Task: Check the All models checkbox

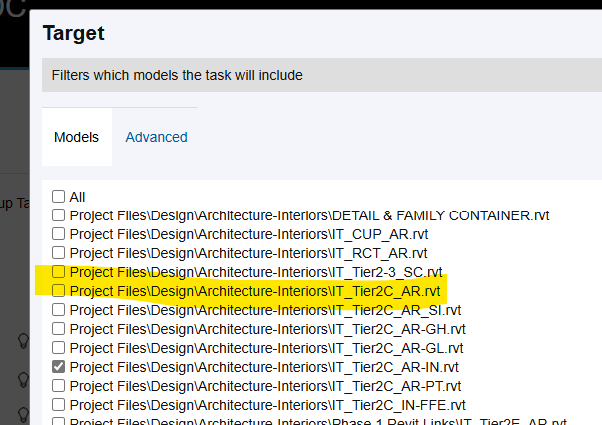Action: [x=59, y=197]
